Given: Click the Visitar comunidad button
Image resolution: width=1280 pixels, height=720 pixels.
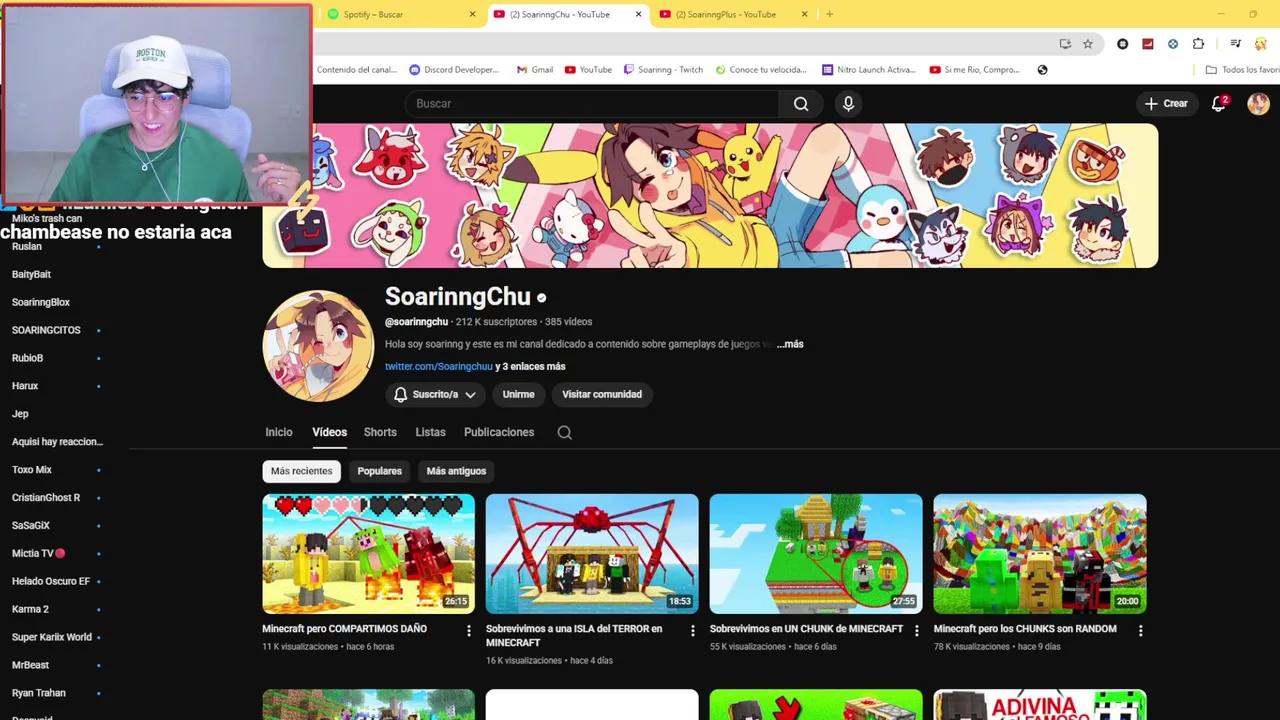Looking at the screenshot, I should (x=602, y=394).
